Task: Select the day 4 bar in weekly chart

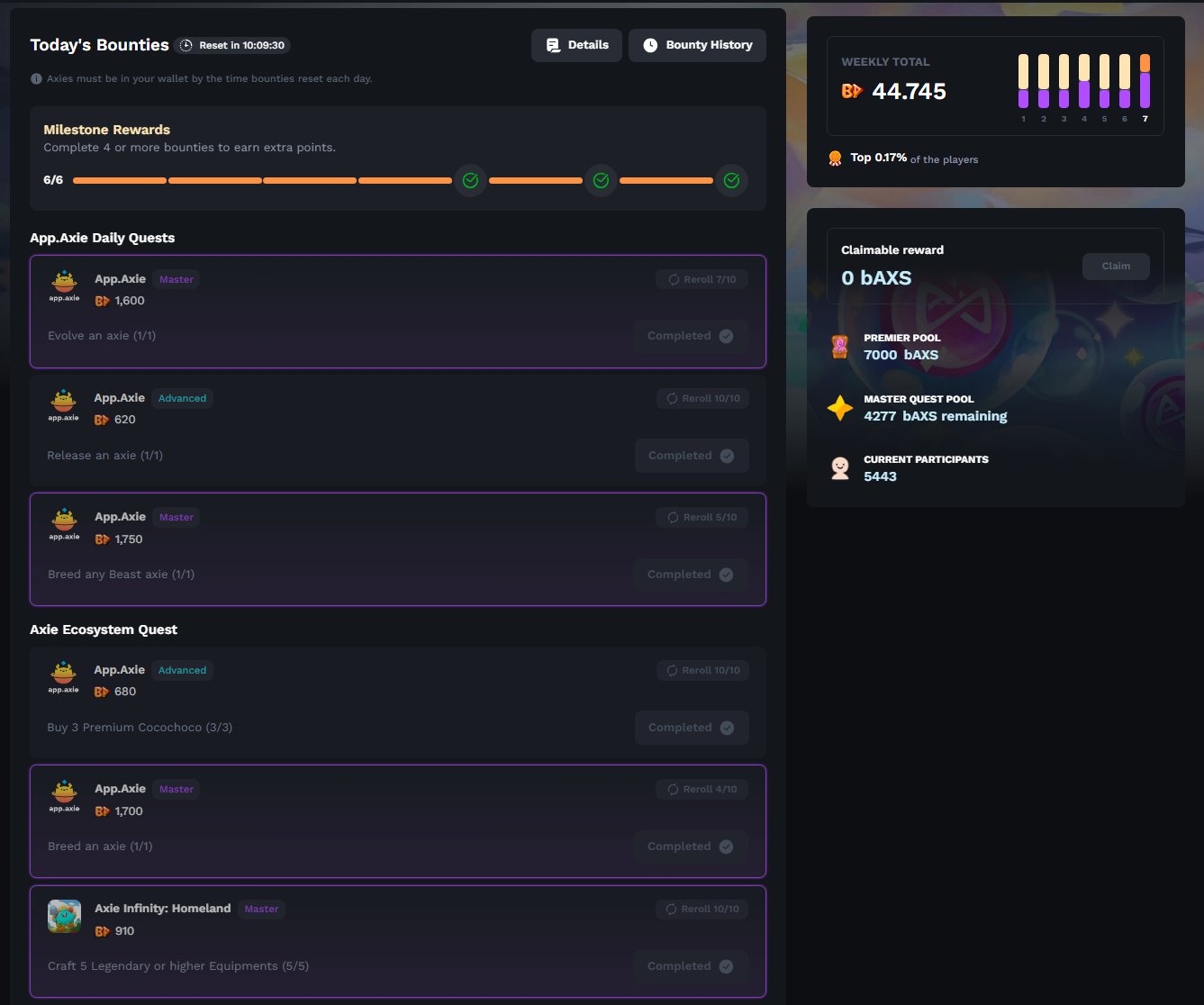Action: [1084, 81]
